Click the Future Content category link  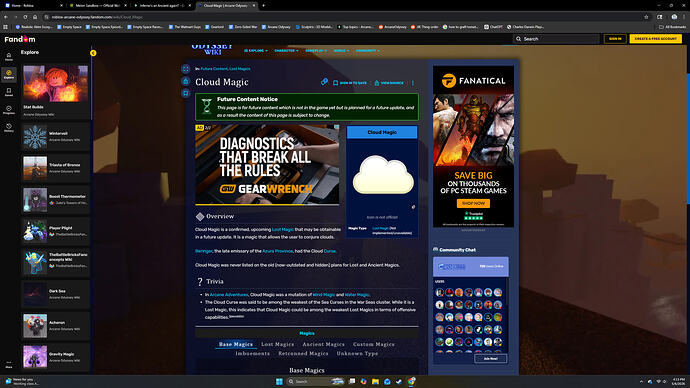click(214, 69)
